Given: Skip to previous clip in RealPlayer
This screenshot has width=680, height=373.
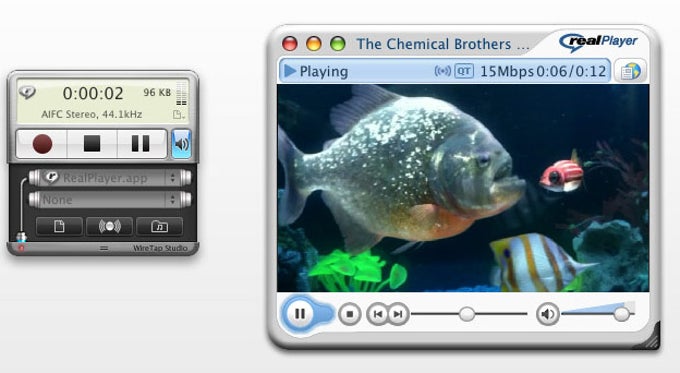Looking at the screenshot, I should (x=377, y=314).
